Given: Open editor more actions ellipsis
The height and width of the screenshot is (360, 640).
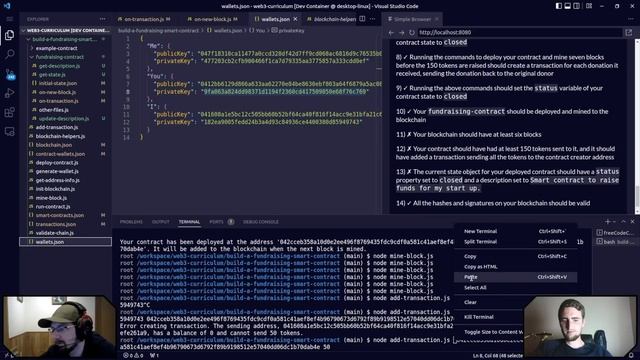Looking at the screenshot, I should [372, 19].
